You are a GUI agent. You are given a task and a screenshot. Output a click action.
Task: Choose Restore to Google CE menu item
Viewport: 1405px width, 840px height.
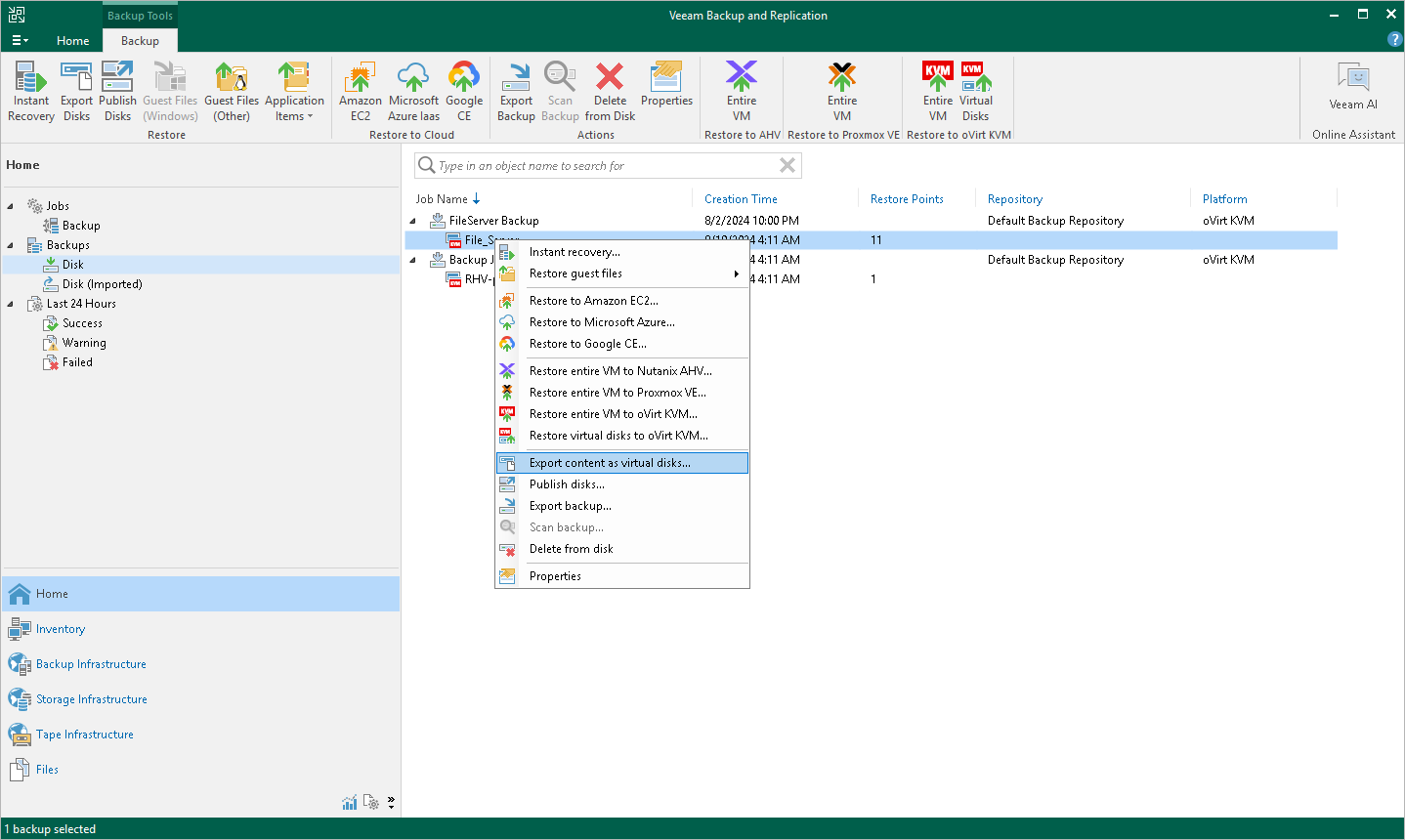click(622, 344)
